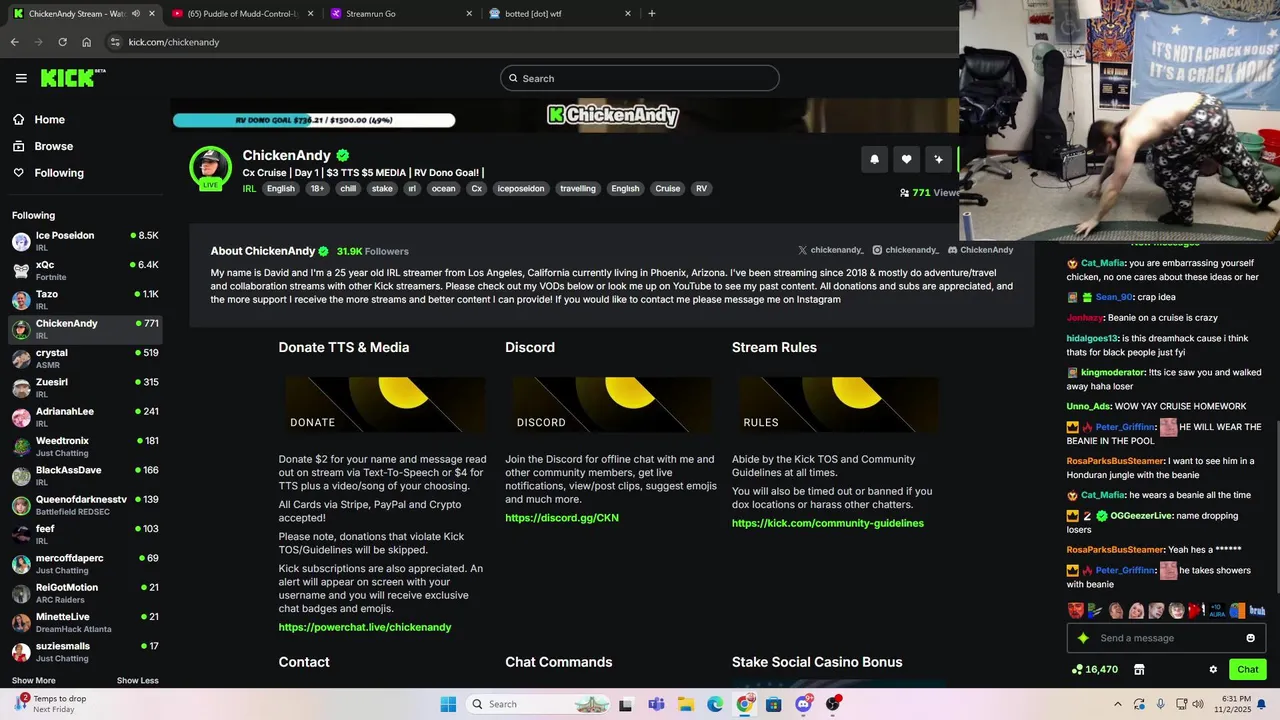Image resolution: width=1280 pixels, height=720 pixels.
Task: Open the hamburger sidebar menu
Action: 21,78
